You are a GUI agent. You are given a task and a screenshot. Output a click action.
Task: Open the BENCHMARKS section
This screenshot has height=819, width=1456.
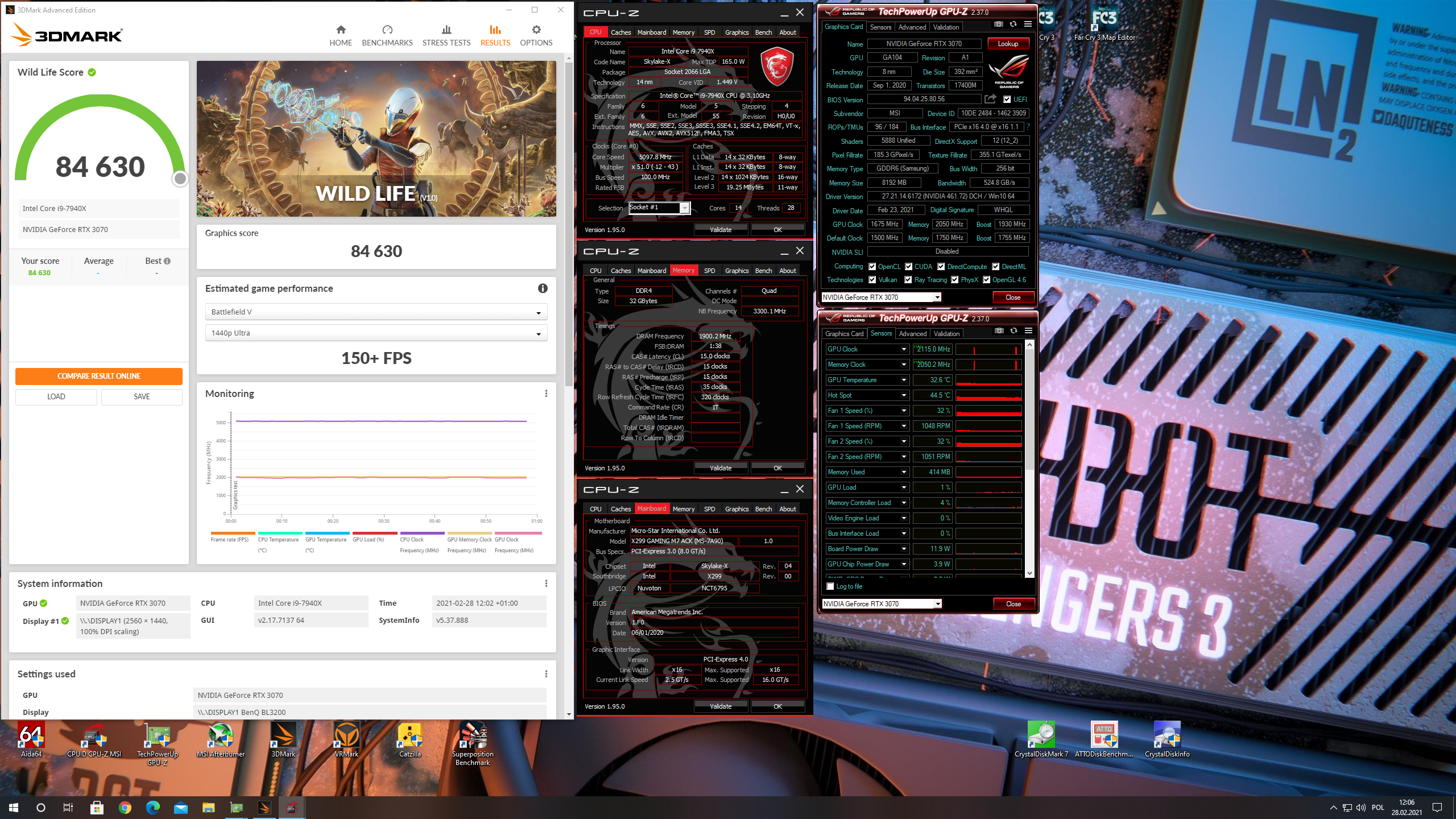387,35
